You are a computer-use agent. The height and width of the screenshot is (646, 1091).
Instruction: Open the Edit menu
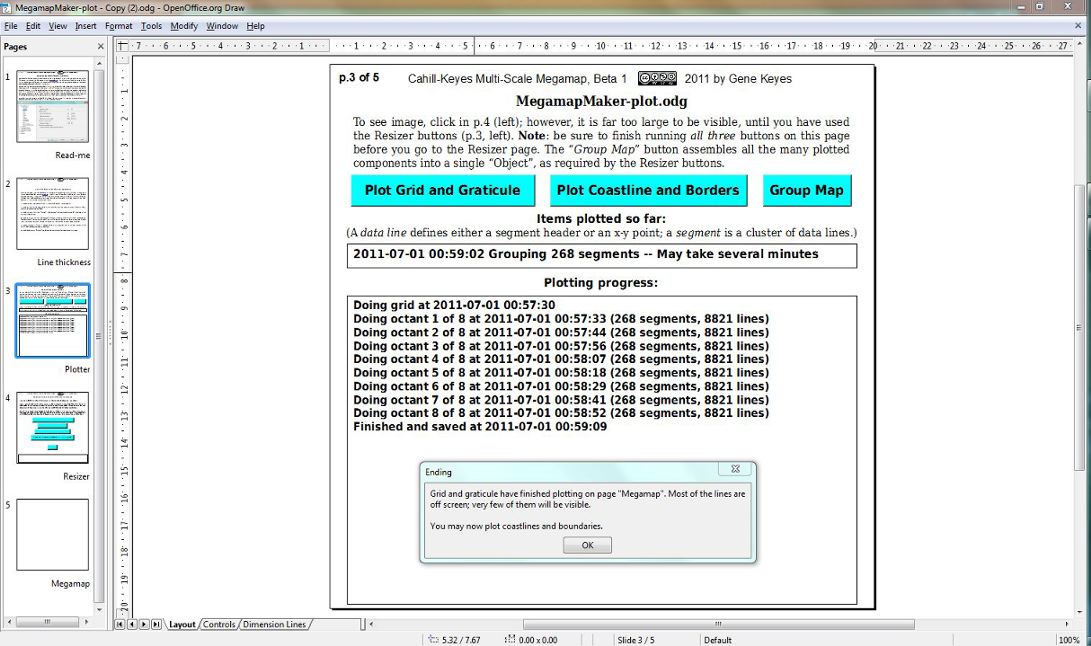pos(33,26)
